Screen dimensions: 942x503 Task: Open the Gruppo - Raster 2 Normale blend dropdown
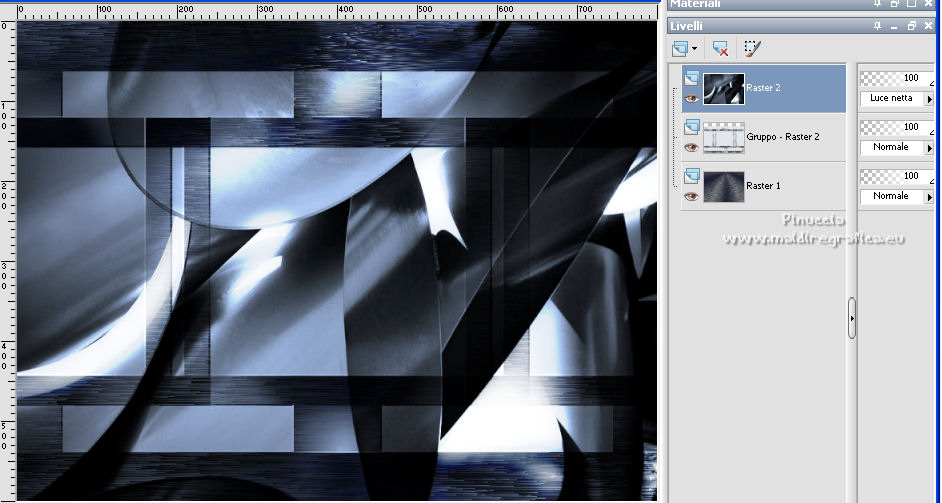coord(898,147)
